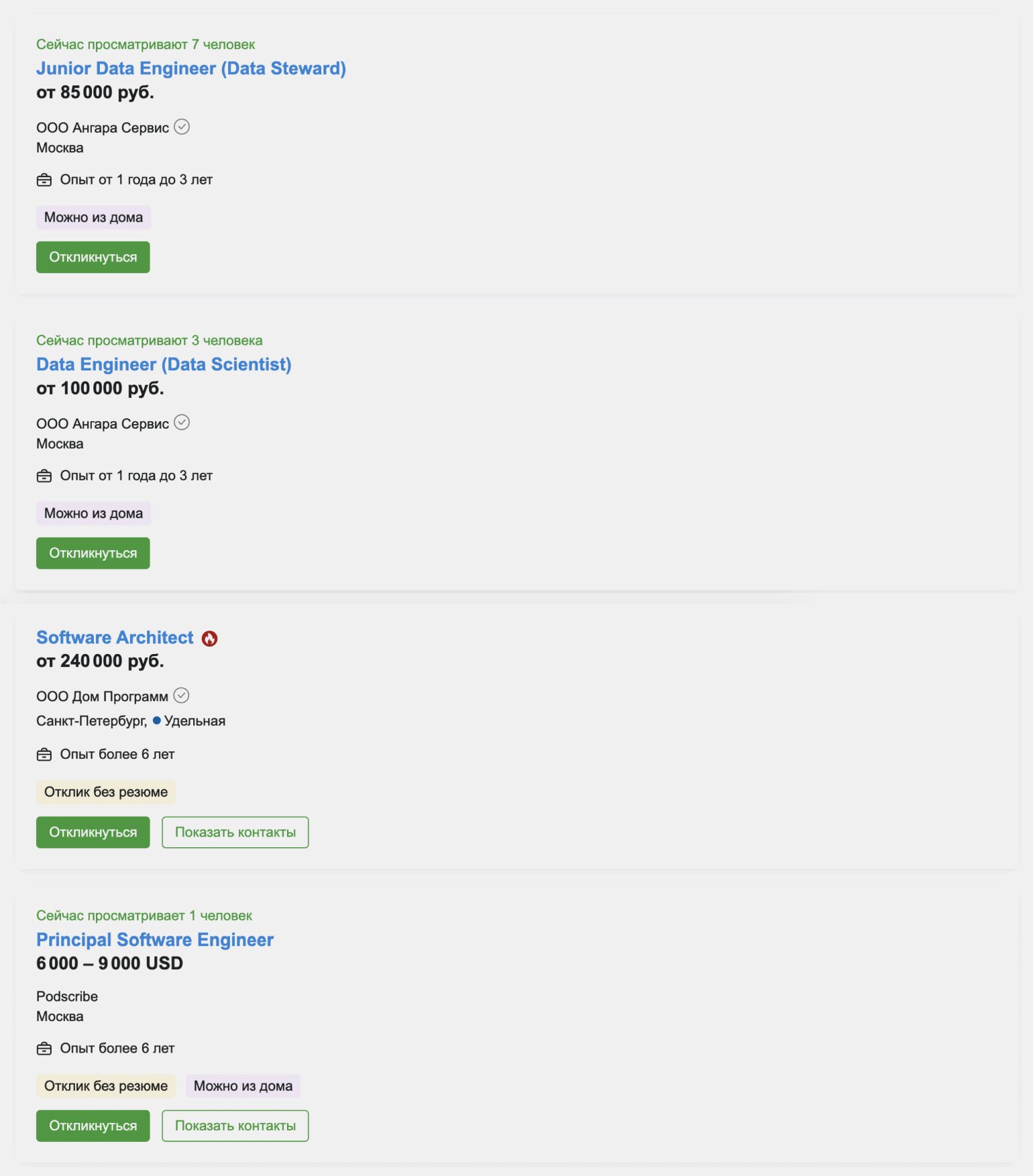Click the 'Отклик без резюме' tag under Software Architect
Screen dimensions: 1033x1176
(106, 792)
